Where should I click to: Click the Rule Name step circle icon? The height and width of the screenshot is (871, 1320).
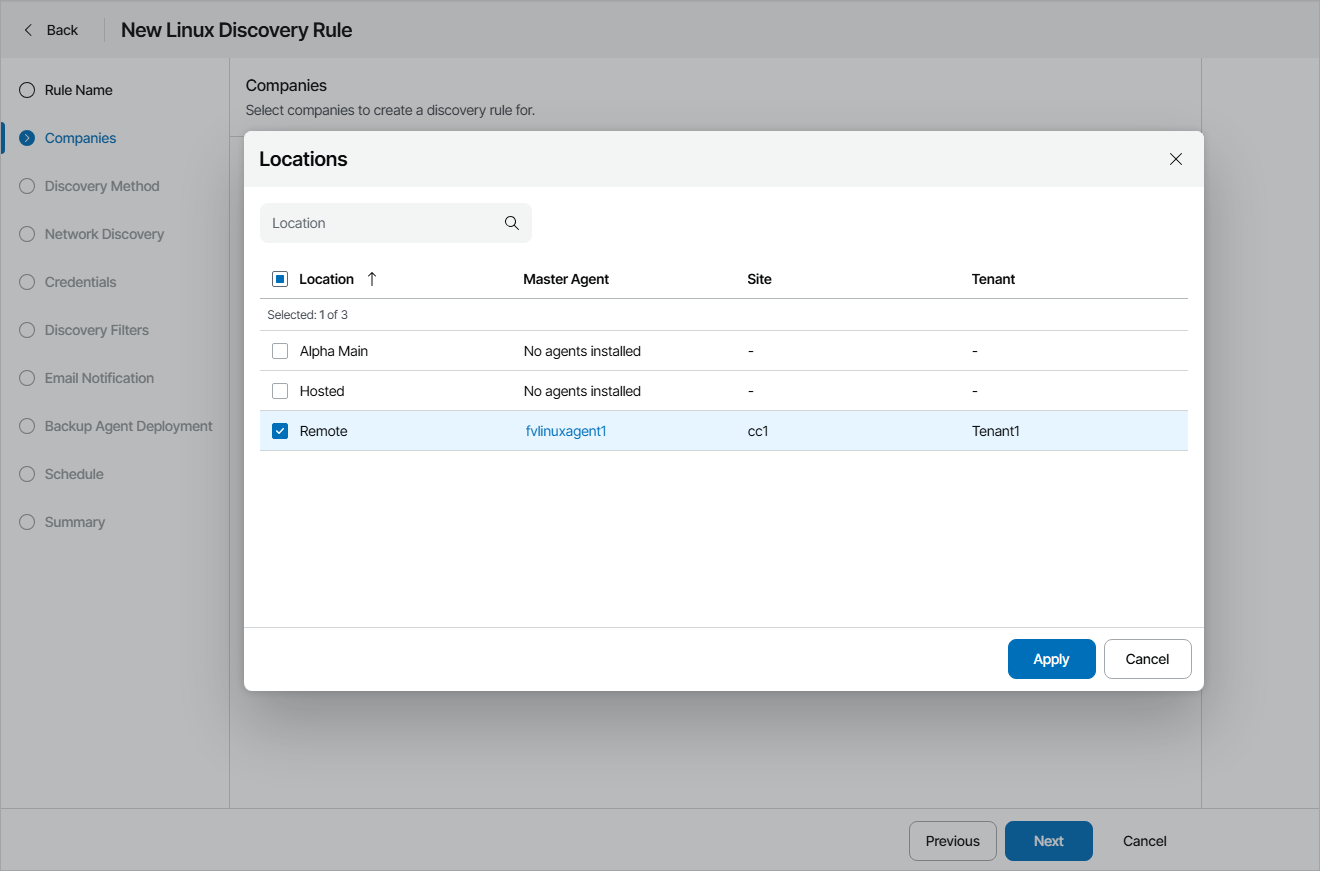[x=27, y=90]
